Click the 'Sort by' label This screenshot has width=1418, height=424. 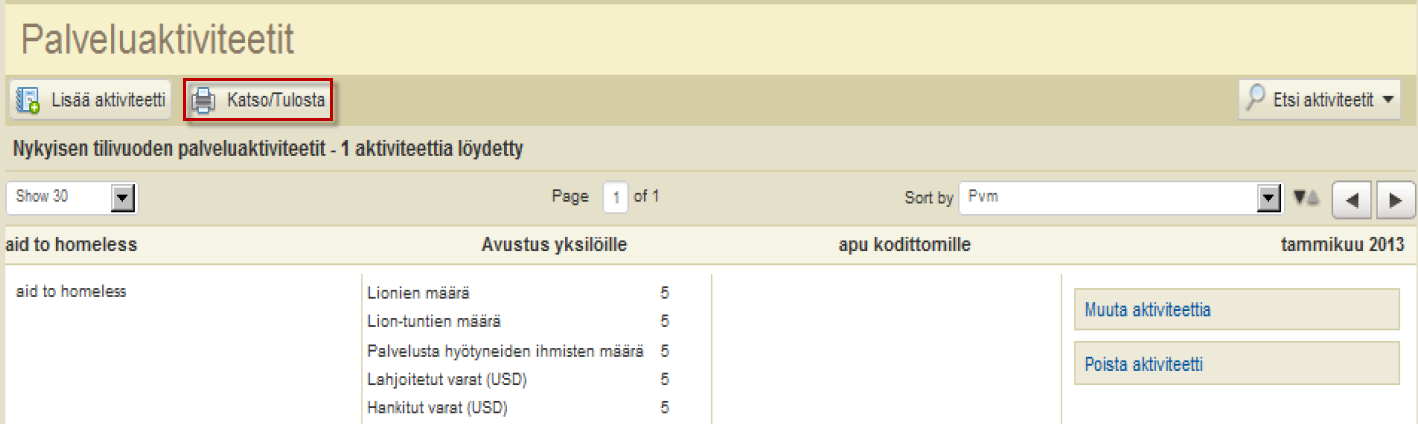(x=929, y=198)
